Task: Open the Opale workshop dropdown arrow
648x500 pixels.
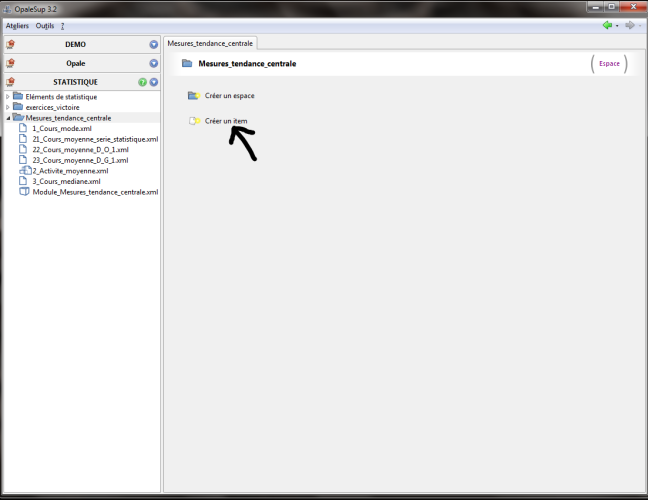Action: (x=154, y=63)
